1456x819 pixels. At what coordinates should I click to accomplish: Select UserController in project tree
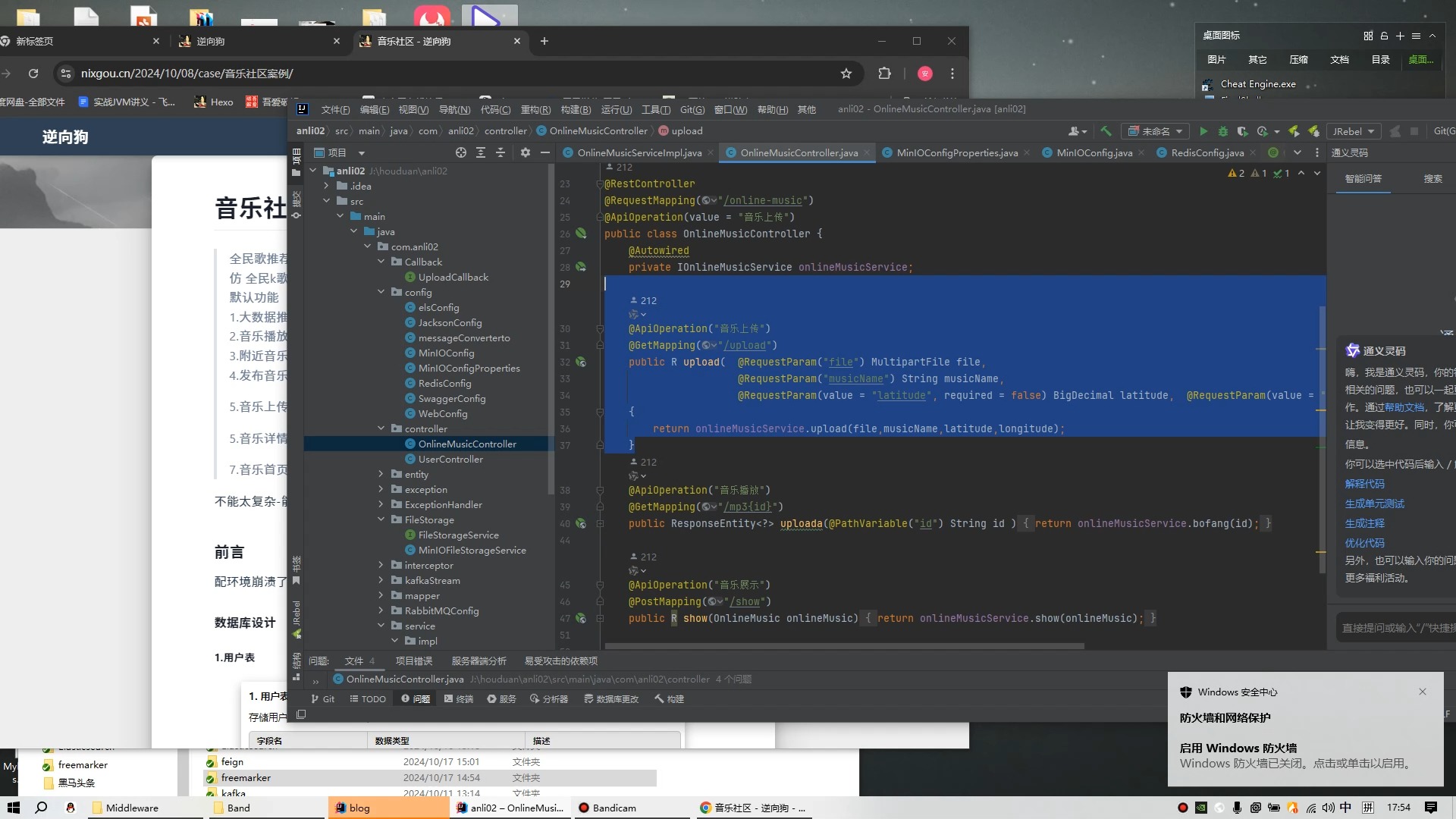(450, 459)
